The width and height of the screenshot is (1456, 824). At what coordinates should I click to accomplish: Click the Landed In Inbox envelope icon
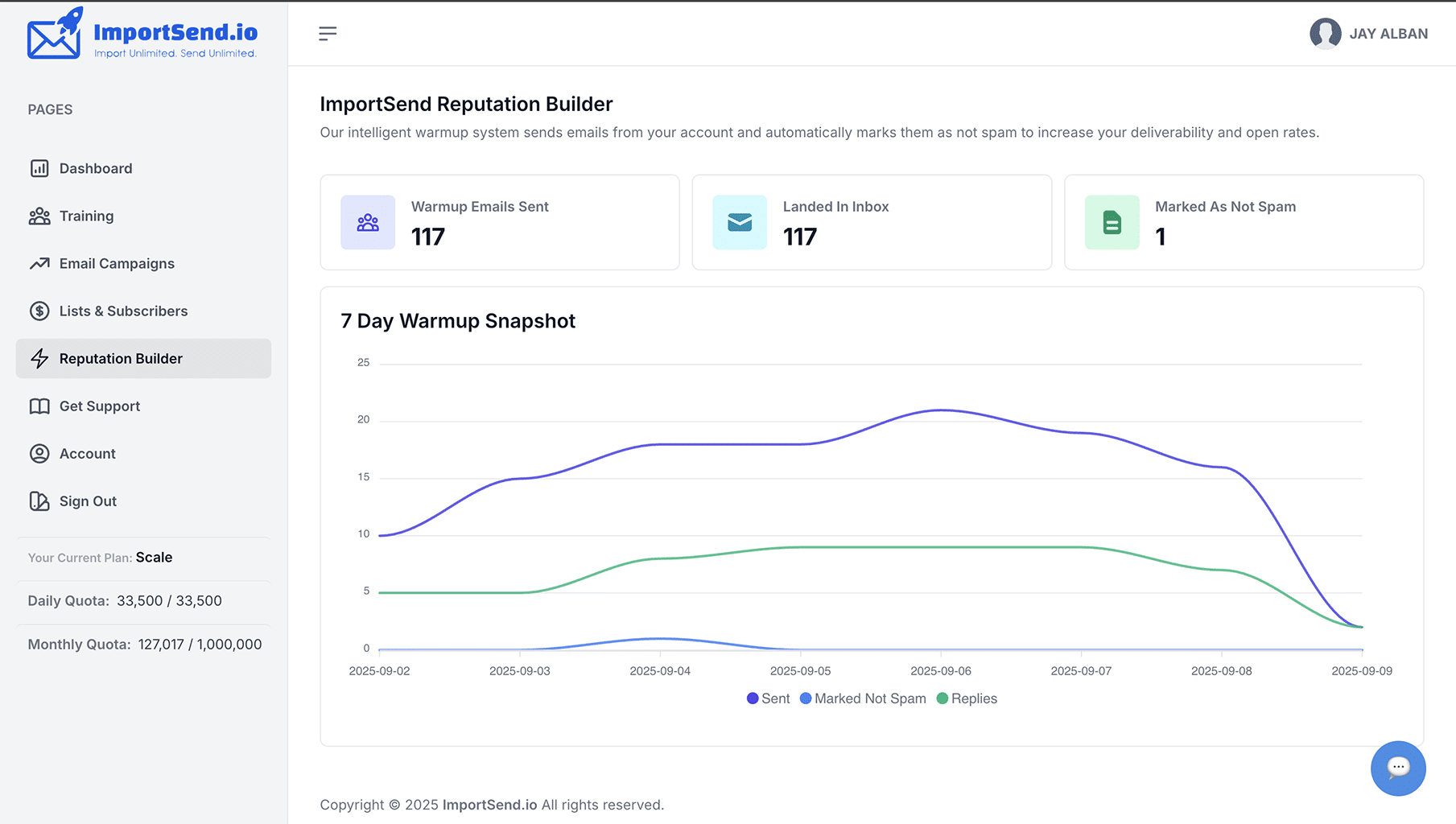point(740,222)
